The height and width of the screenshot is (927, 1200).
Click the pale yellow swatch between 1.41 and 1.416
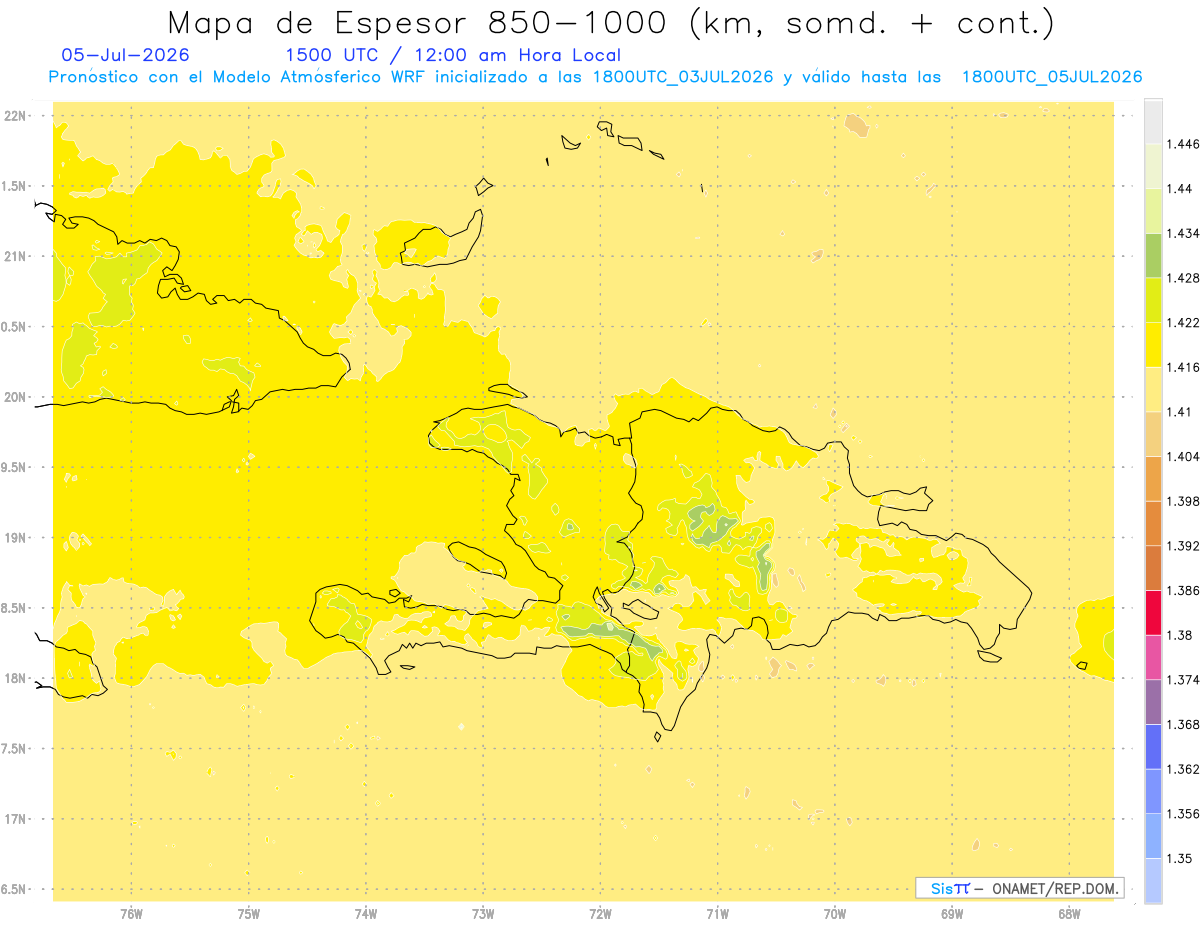(1153, 389)
